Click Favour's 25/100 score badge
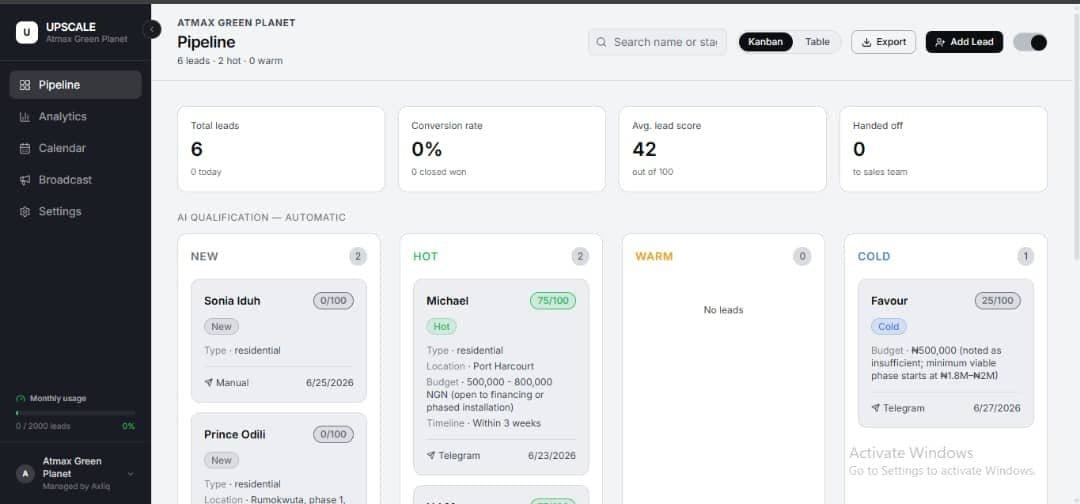Image resolution: width=1080 pixels, height=504 pixels. tap(998, 301)
